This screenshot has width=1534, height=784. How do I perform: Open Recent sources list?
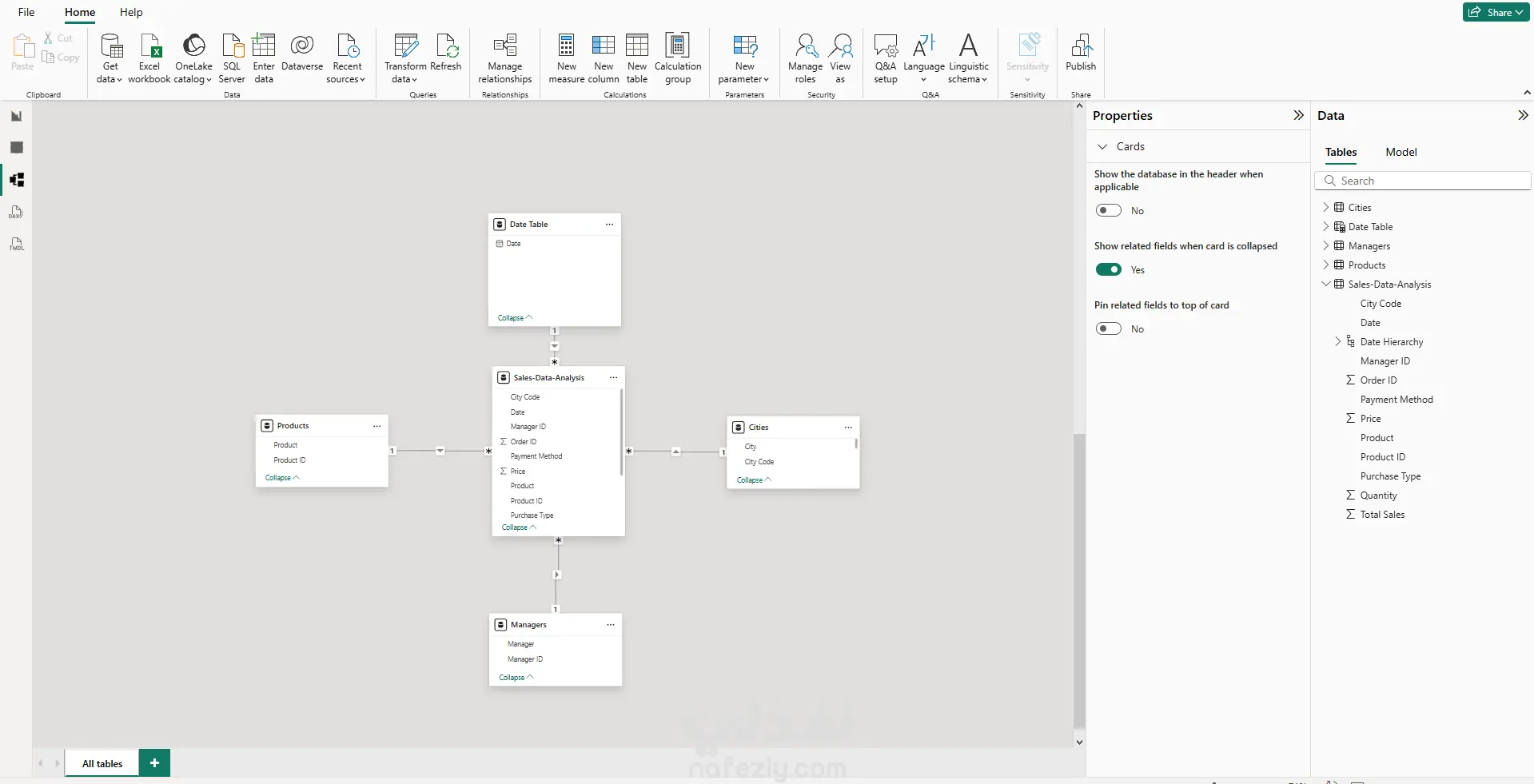point(347,58)
